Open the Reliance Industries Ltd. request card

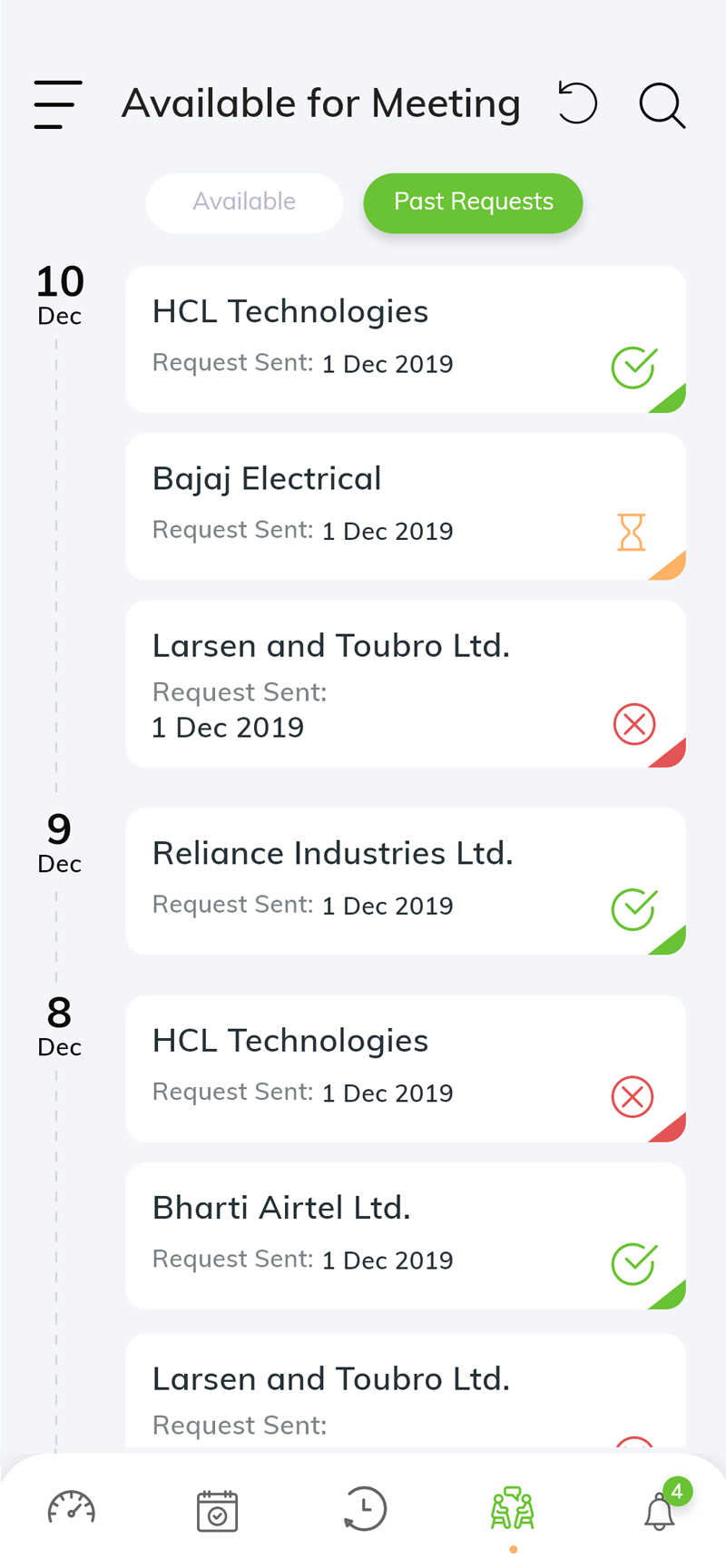(x=406, y=881)
